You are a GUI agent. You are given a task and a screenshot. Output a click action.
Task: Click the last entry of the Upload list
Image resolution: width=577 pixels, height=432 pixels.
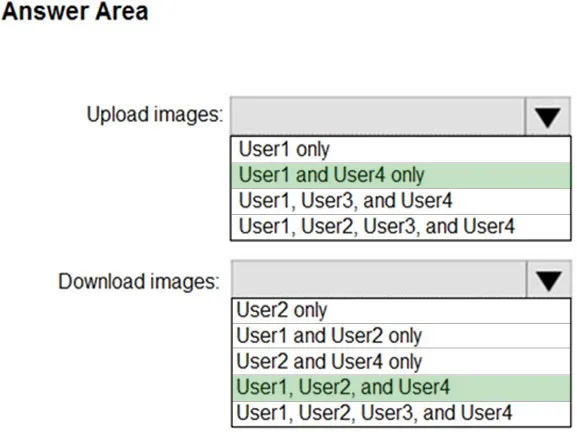point(401,227)
